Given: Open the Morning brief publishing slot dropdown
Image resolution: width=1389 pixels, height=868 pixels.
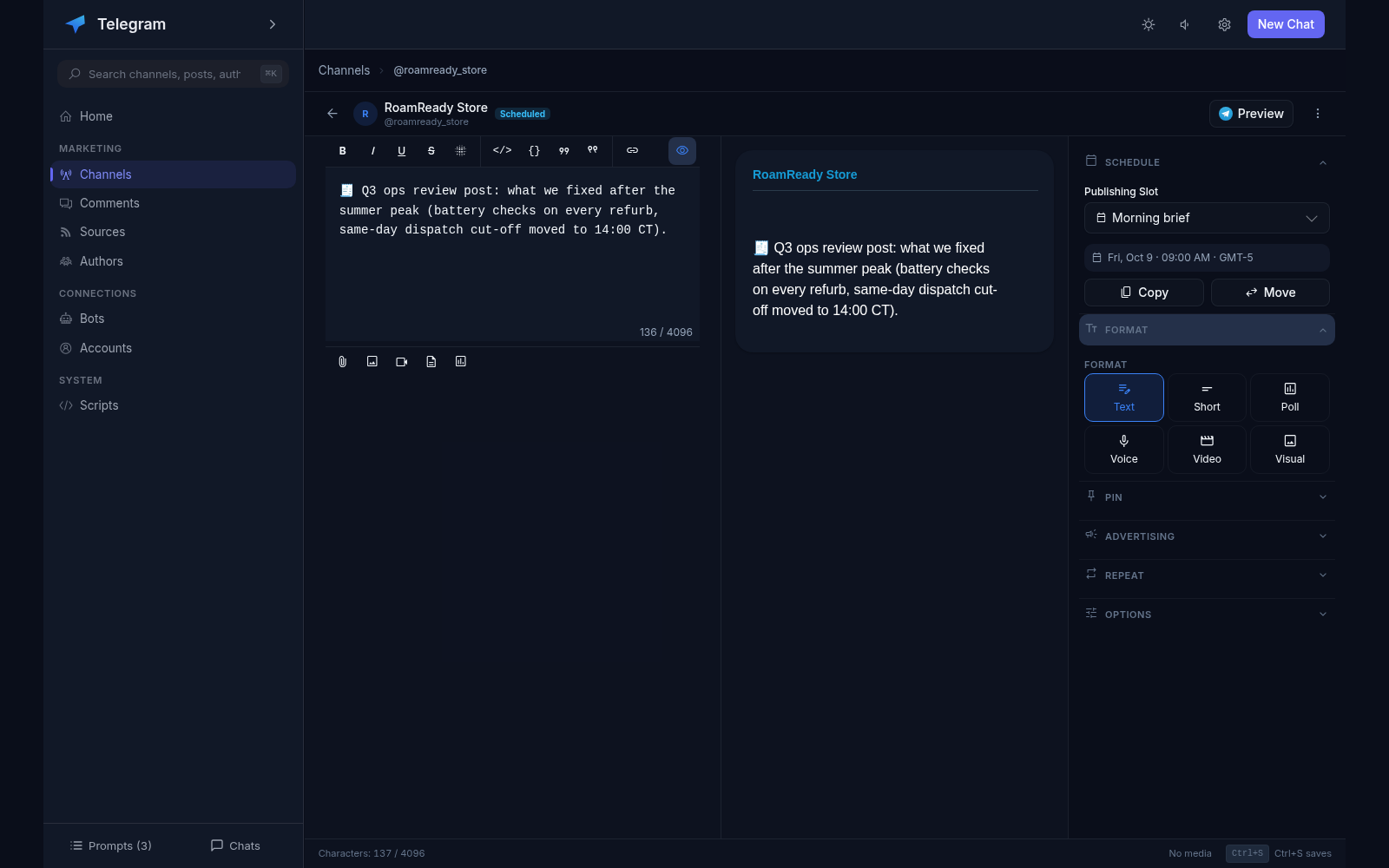Looking at the screenshot, I should coord(1207,218).
